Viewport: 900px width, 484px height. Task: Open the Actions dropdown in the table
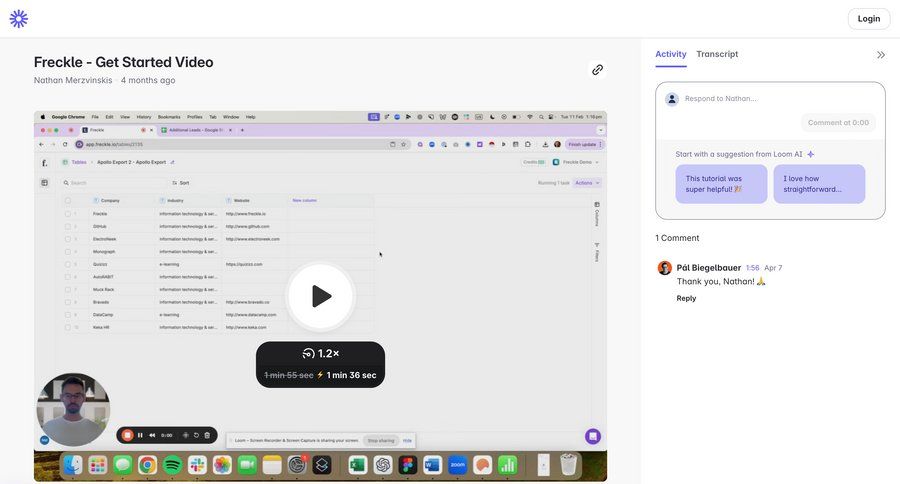click(588, 183)
